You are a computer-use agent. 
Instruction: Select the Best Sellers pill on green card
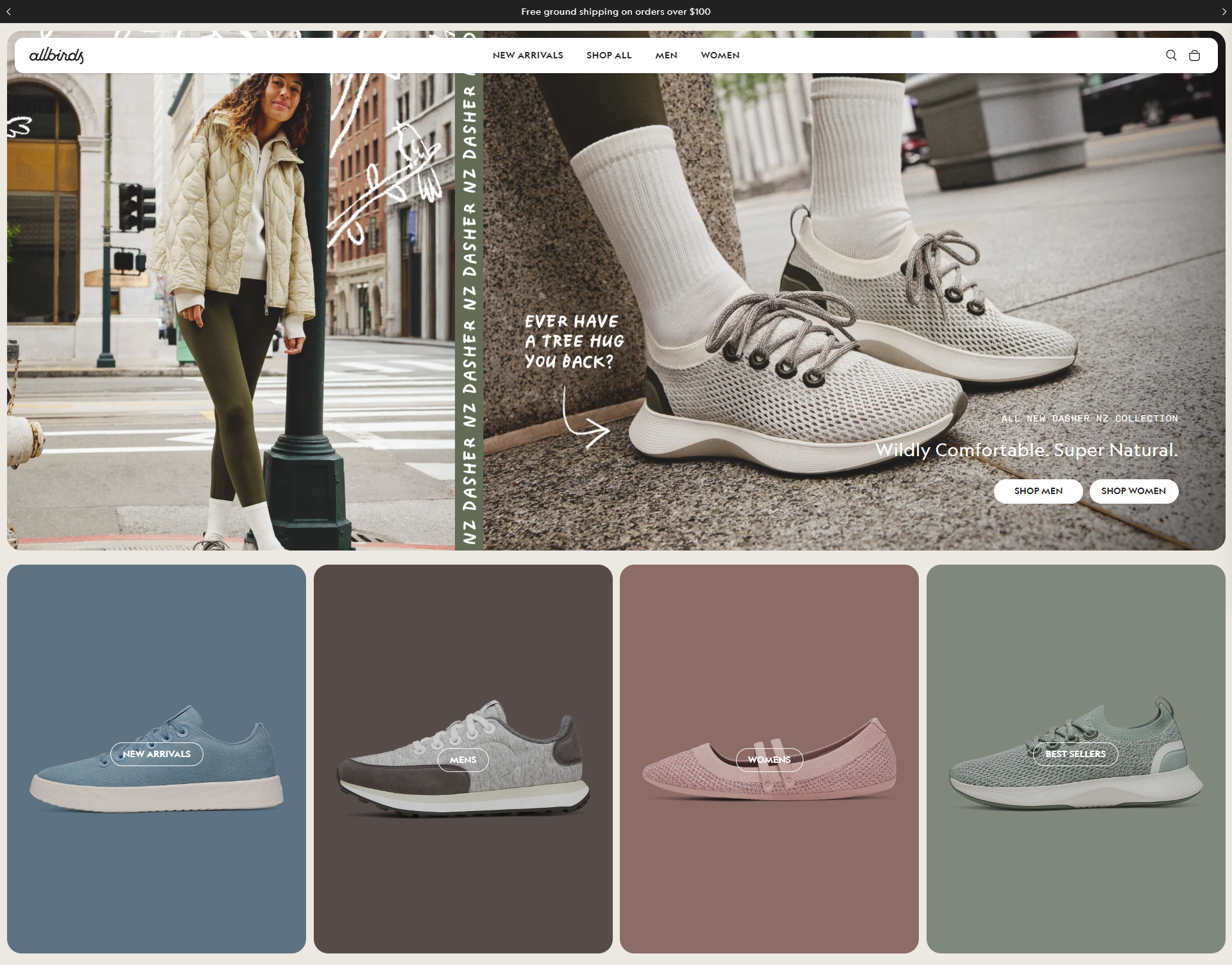tap(1075, 754)
